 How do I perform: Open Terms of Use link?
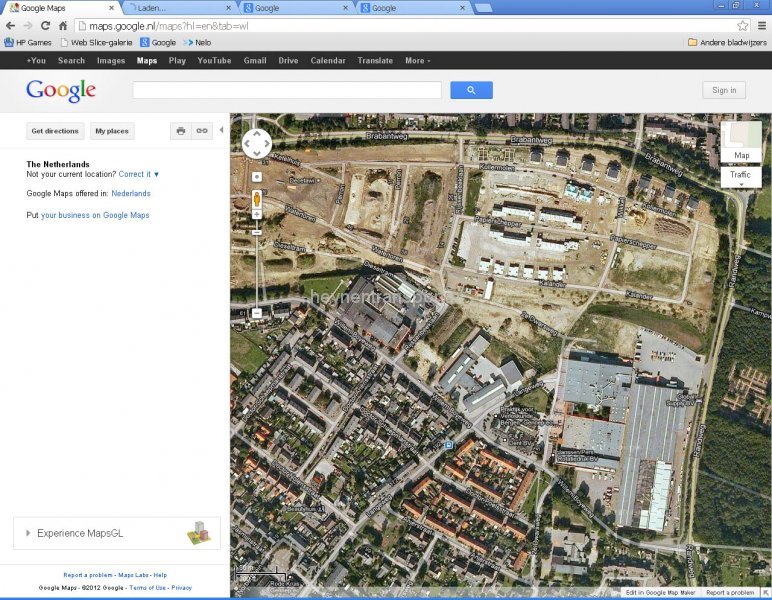147,588
